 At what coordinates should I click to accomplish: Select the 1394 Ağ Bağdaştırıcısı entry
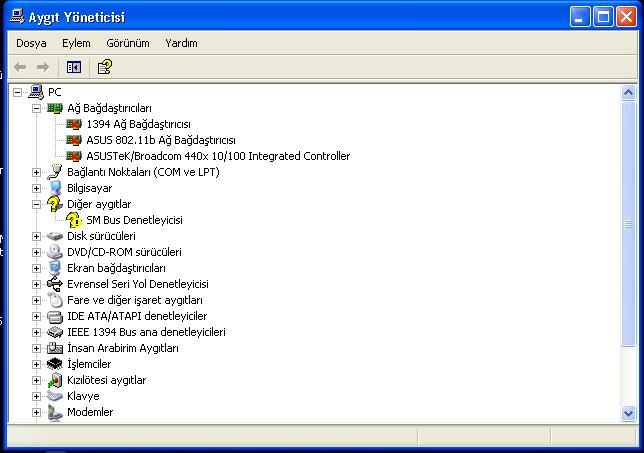pyautogui.click(x=138, y=124)
